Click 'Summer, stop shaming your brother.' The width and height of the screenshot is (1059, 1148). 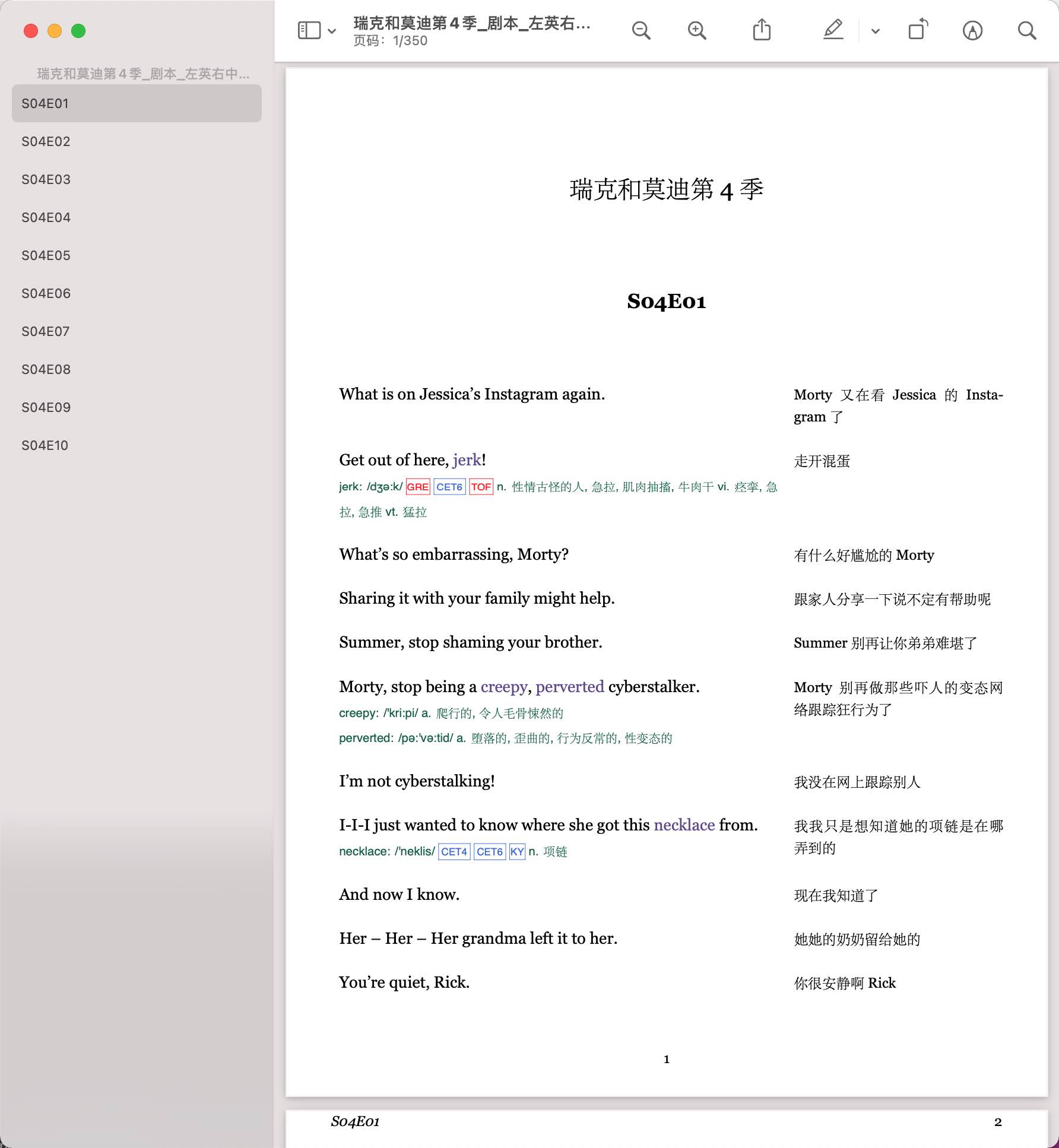point(471,642)
